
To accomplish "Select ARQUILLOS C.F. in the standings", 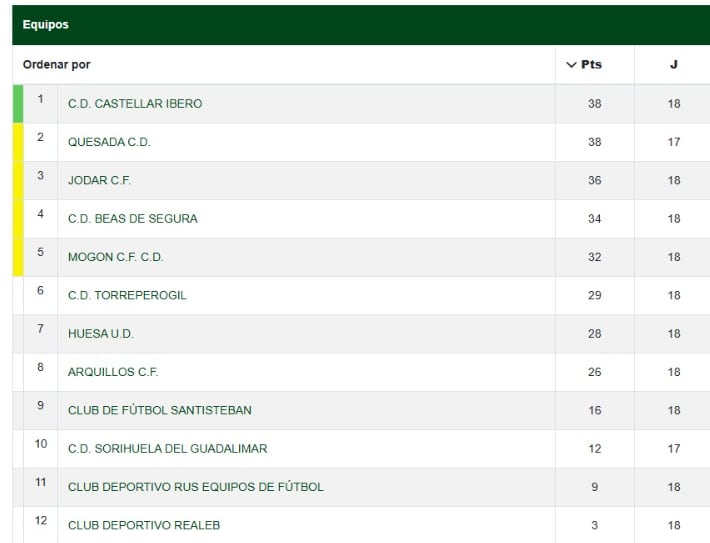I will (x=113, y=372).
